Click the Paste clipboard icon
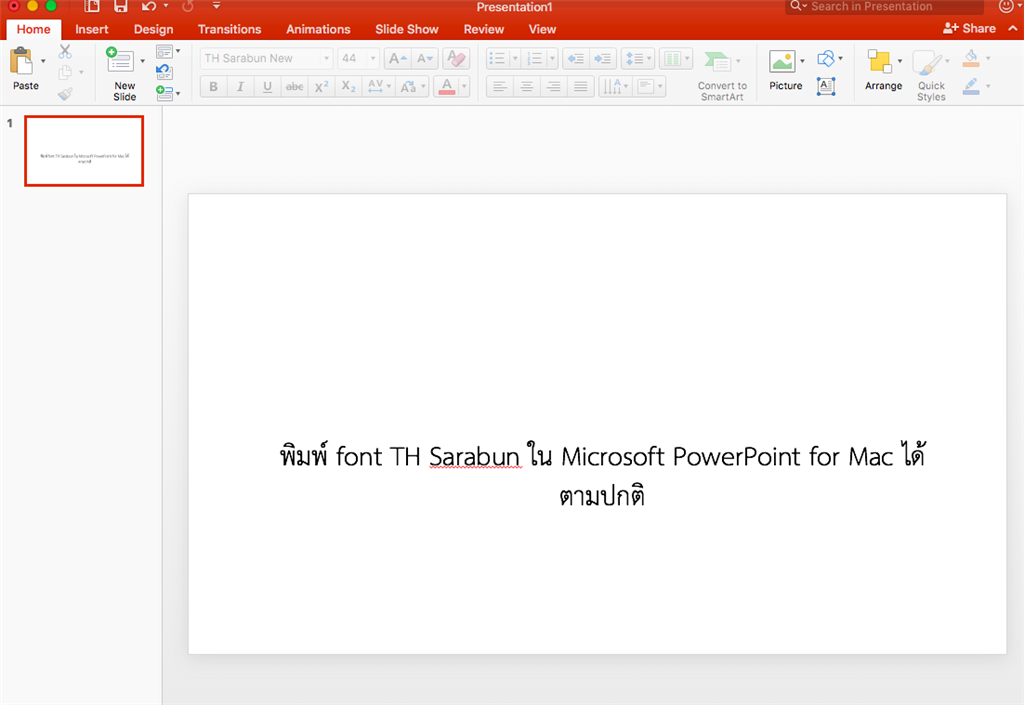The height and width of the screenshot is (705, 1024). pos(22,61)
